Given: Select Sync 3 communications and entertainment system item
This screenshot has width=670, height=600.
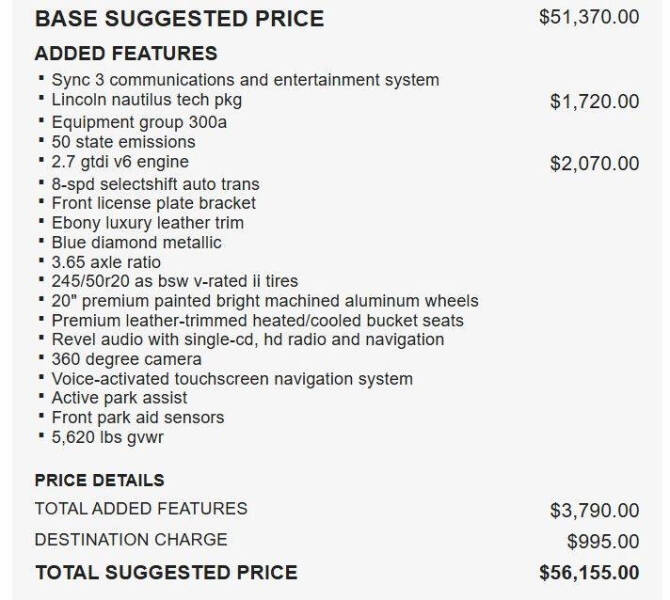Looking at the screenshot, I should click(x=245, y=80).
